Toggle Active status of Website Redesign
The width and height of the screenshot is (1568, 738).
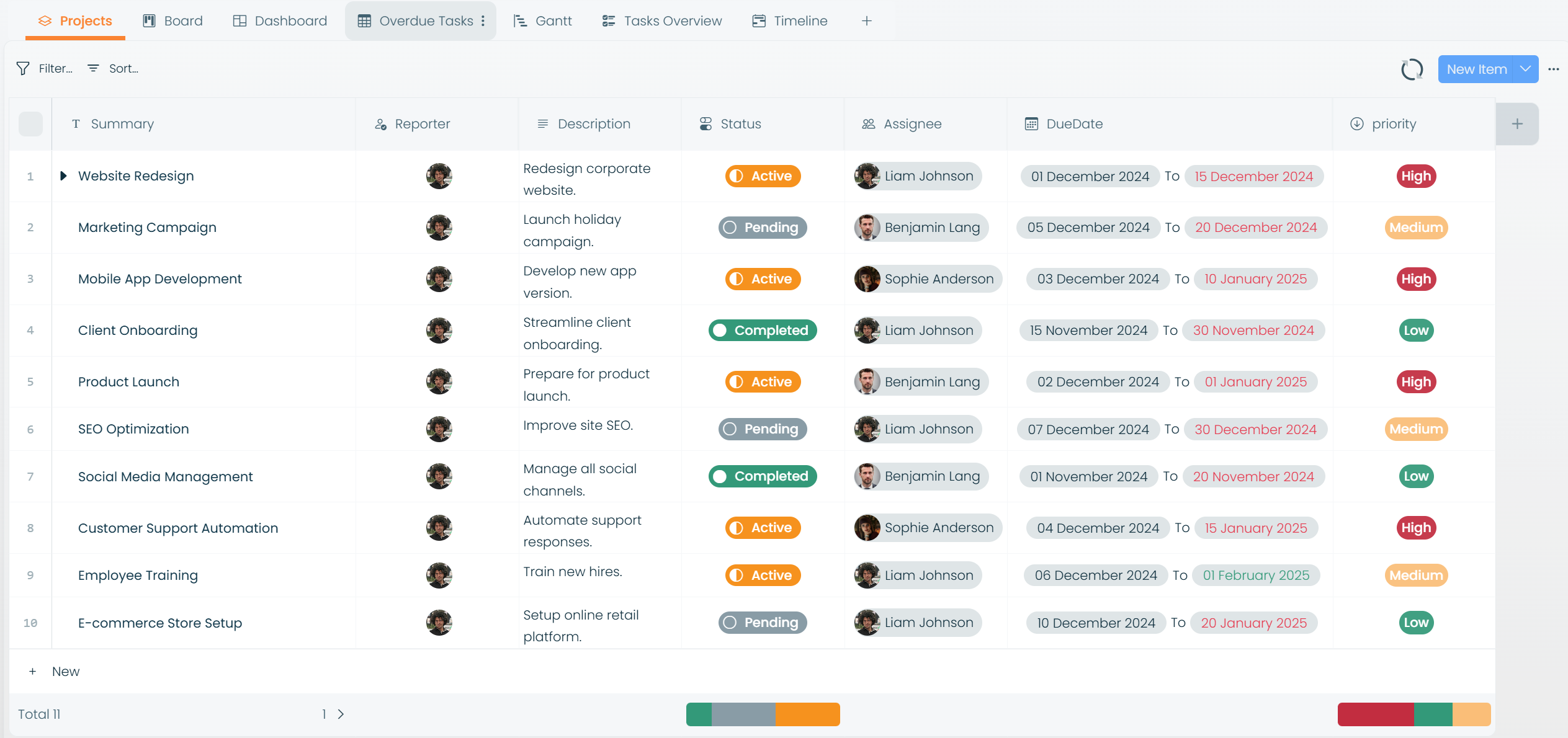763,176
